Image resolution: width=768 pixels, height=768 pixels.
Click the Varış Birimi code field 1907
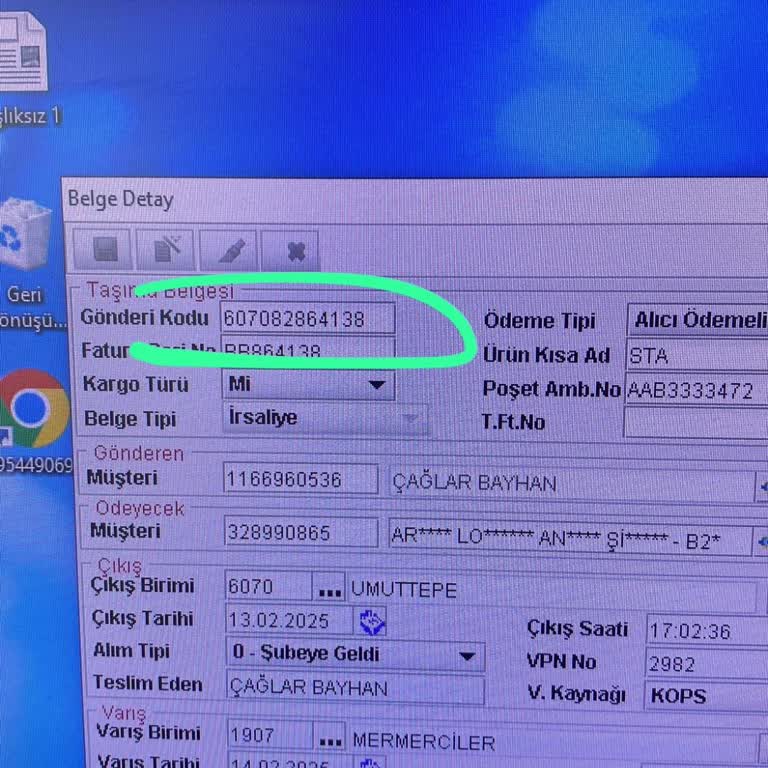pos(270,736)
